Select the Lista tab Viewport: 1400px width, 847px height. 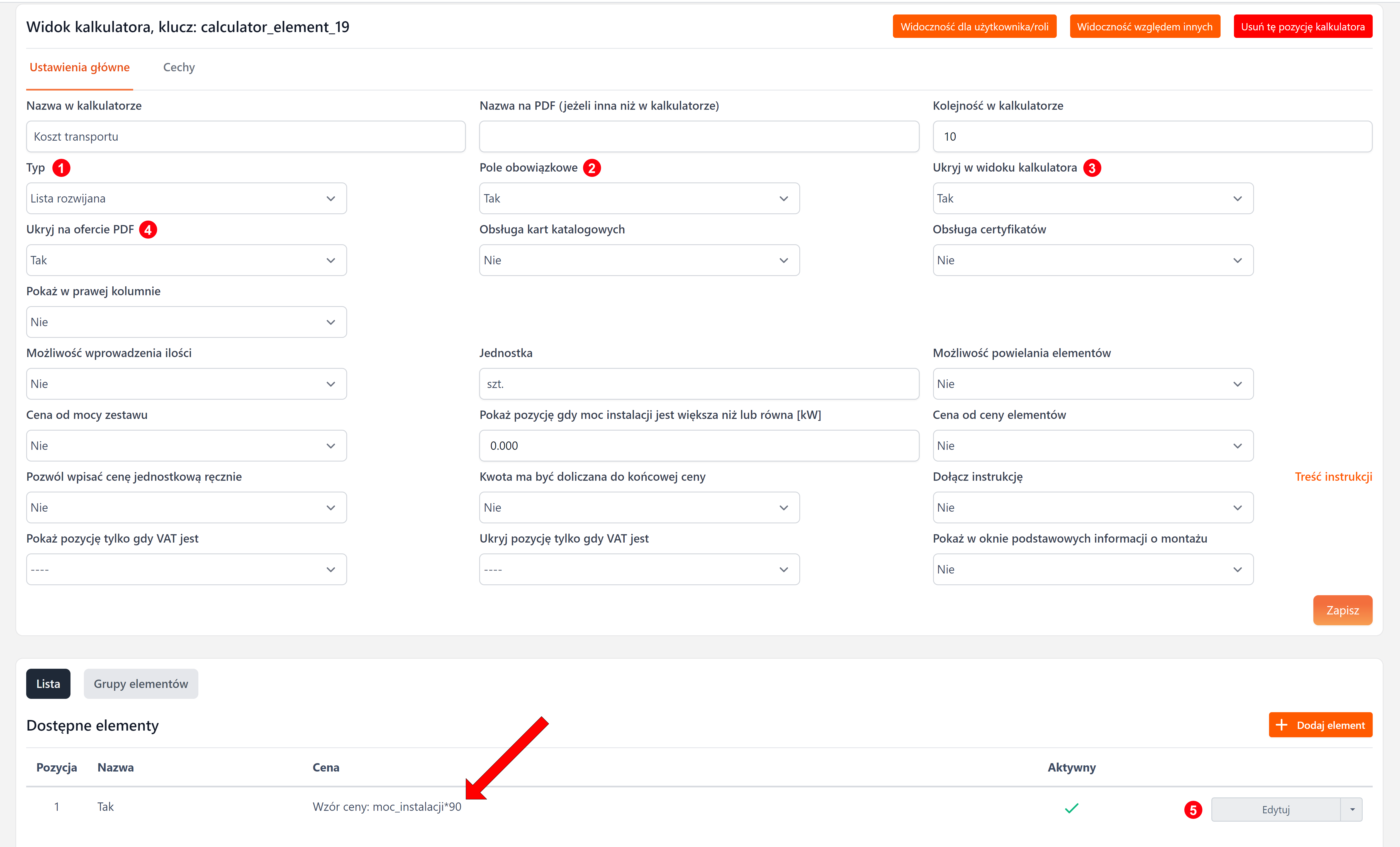point(48,684)
